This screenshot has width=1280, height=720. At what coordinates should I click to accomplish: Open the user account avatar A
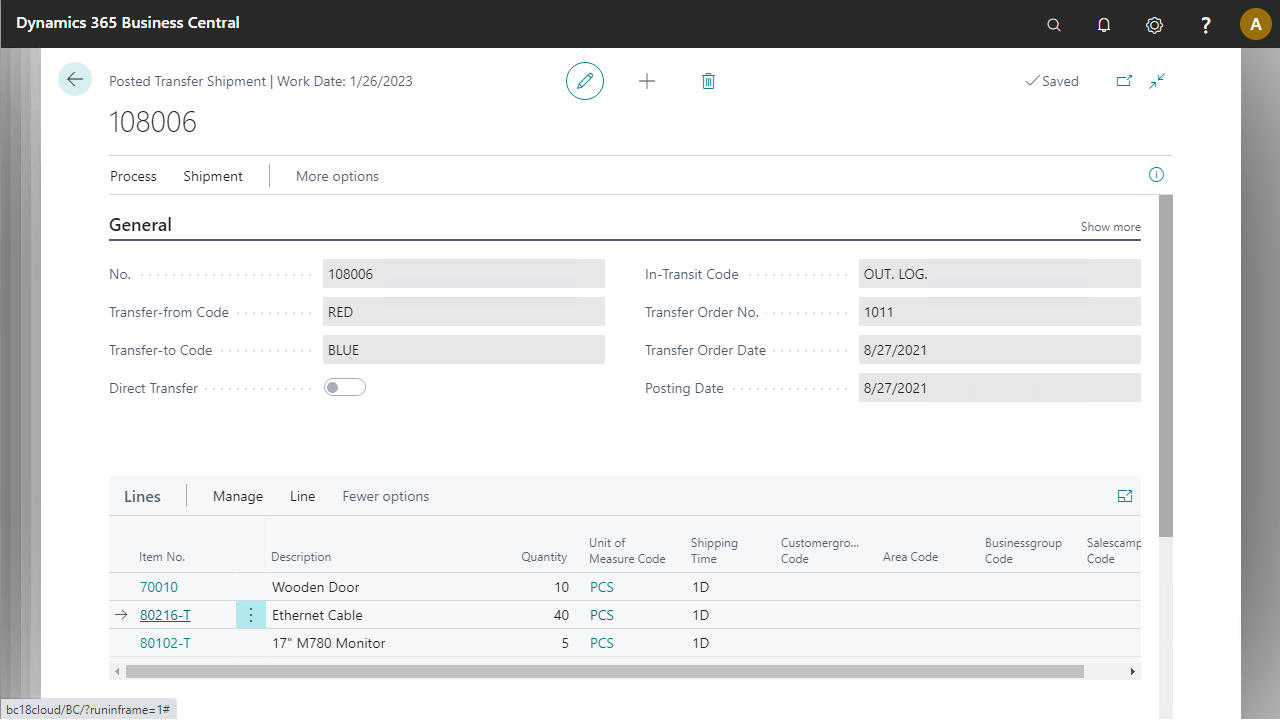click(x=1256, y=25)
